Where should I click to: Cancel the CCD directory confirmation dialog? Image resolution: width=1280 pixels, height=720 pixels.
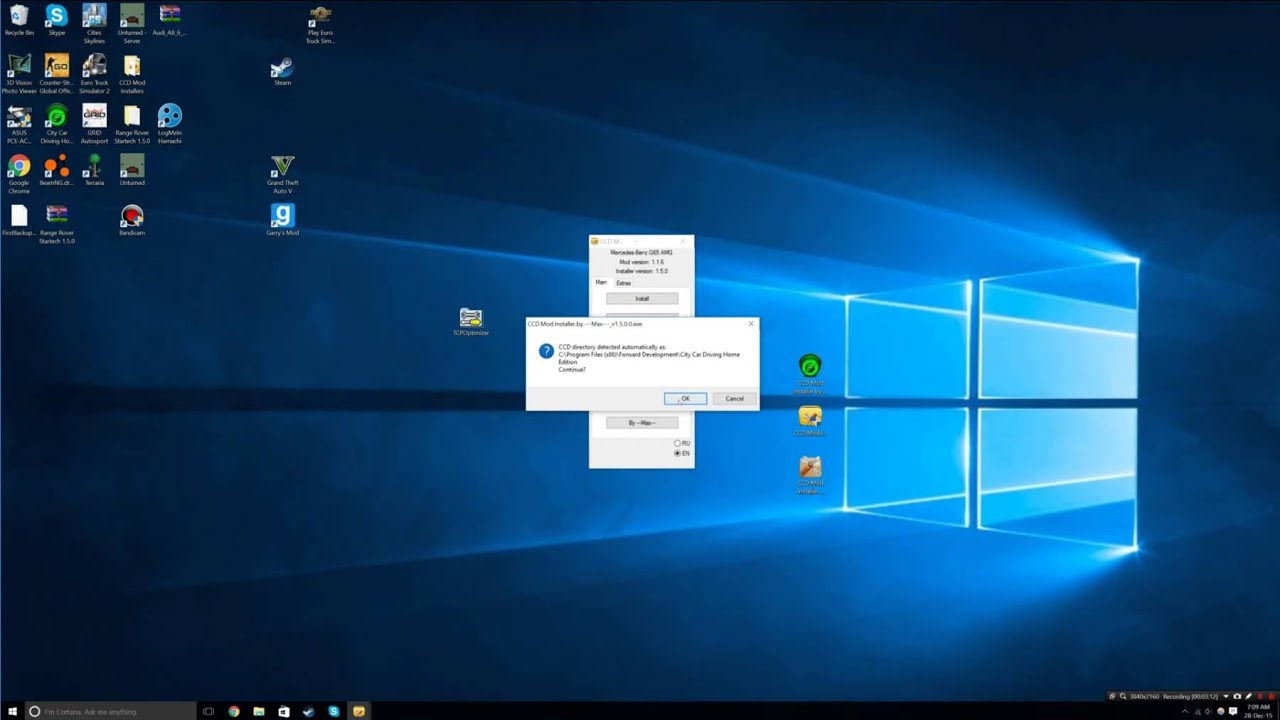(x=734, y=398)
